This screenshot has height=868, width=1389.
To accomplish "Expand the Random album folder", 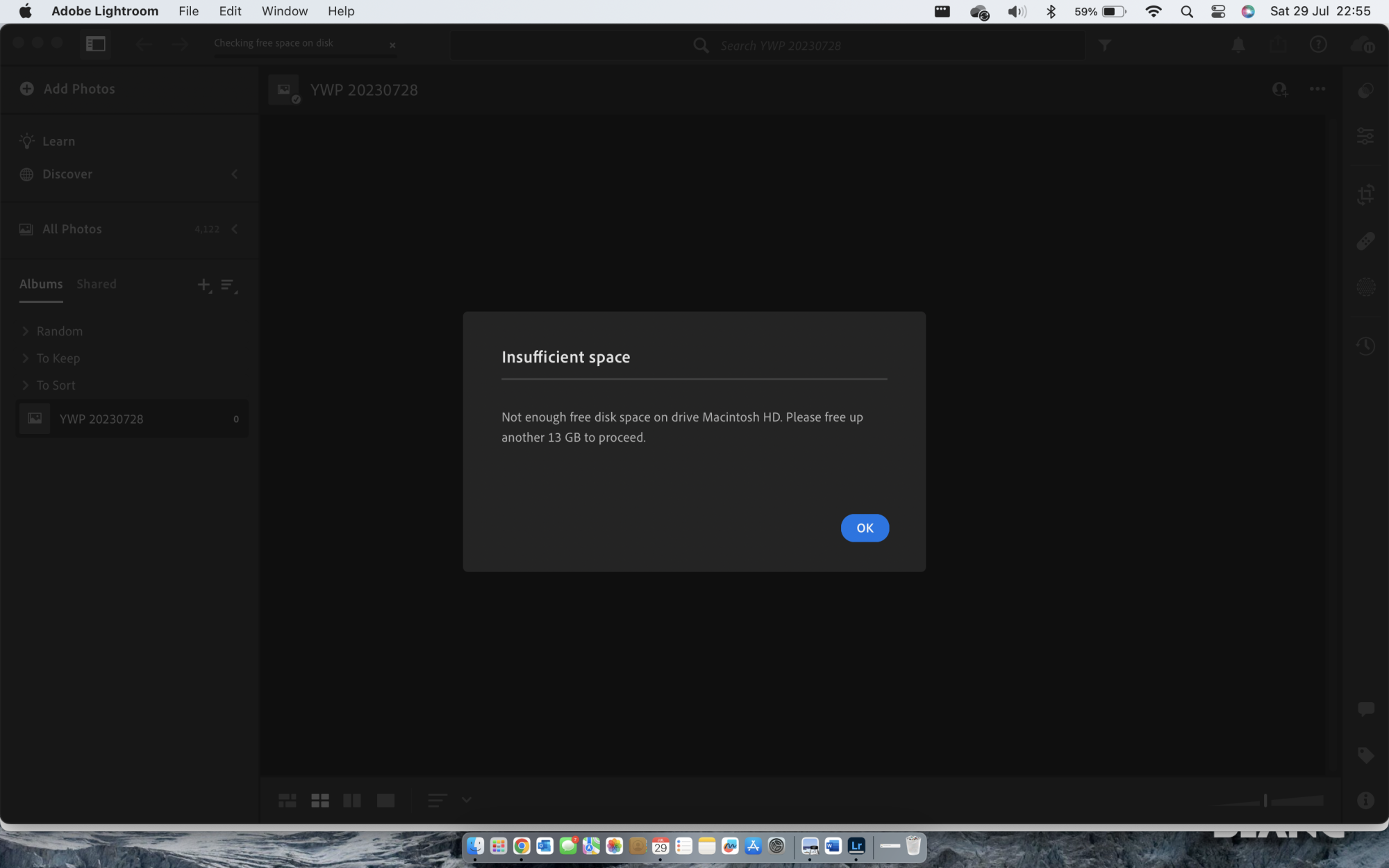I will 26,331.
